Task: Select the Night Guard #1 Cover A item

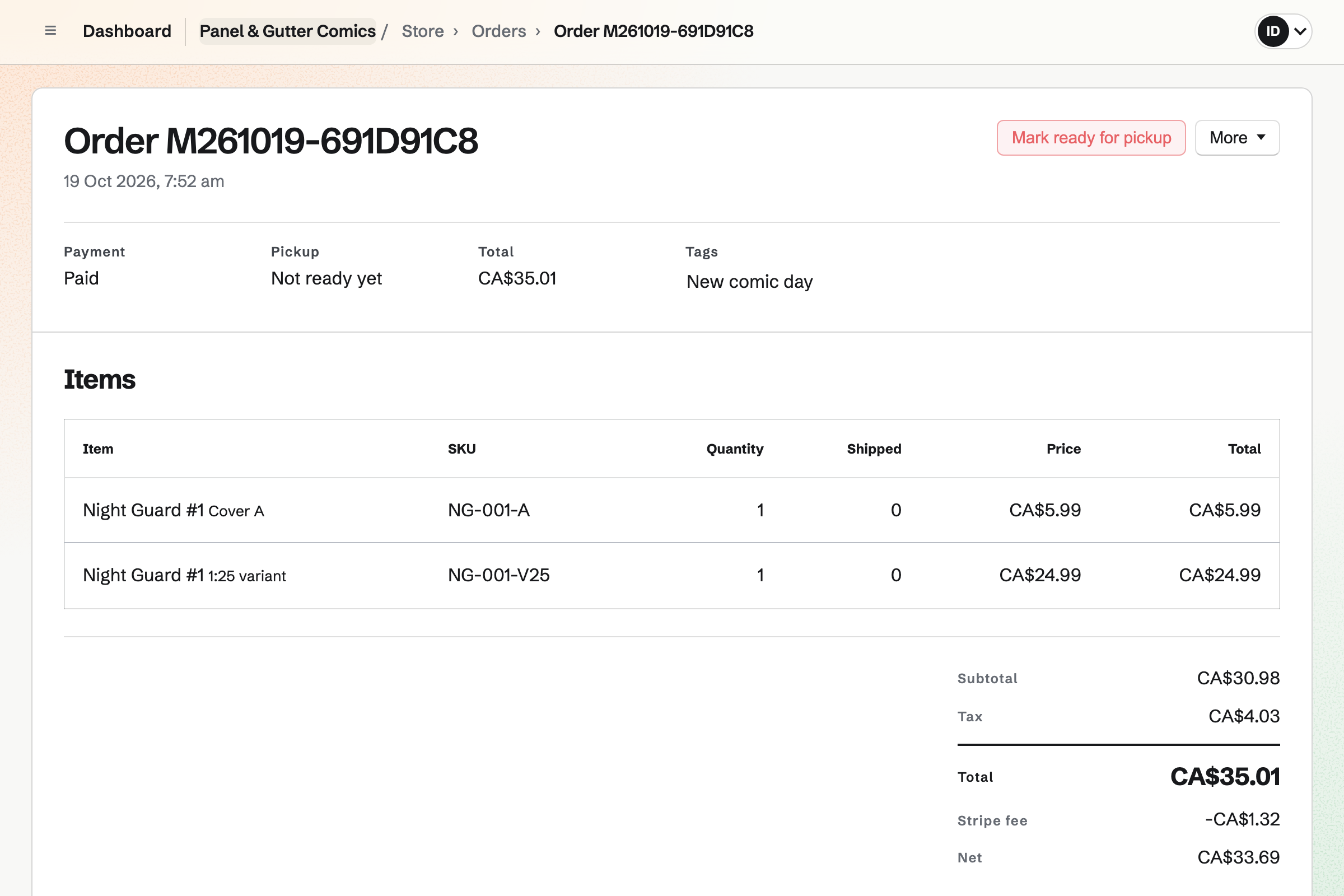Action: coord(173,510)
